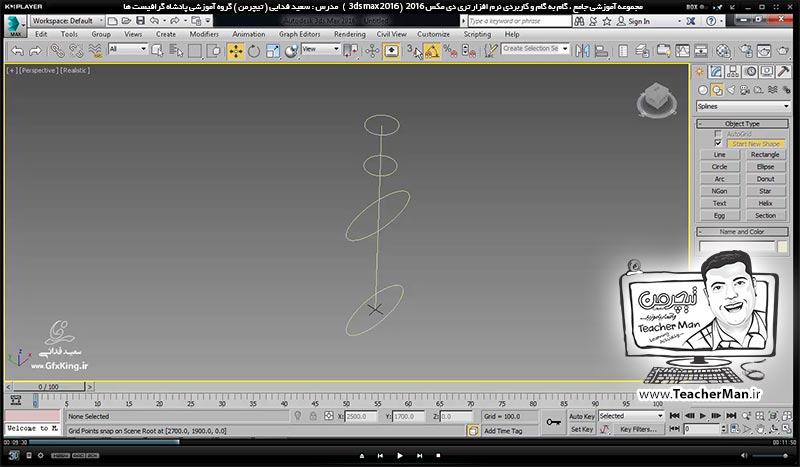Click the object name input field

tap(737, 247)
